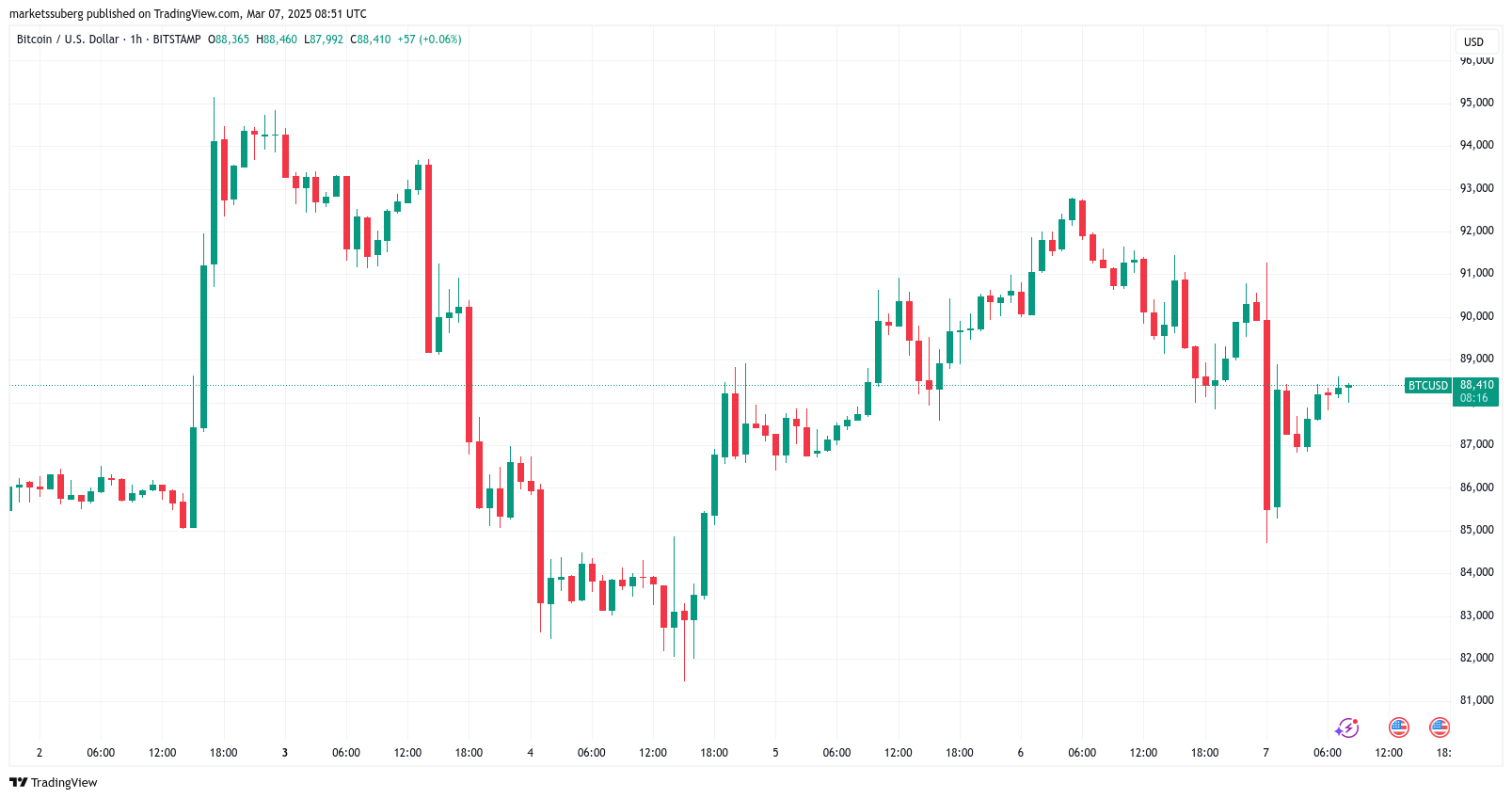This screenshot has width=1512, height=799.
Task: Click the green BTCUSD price tag
Action: [1427, 386]
